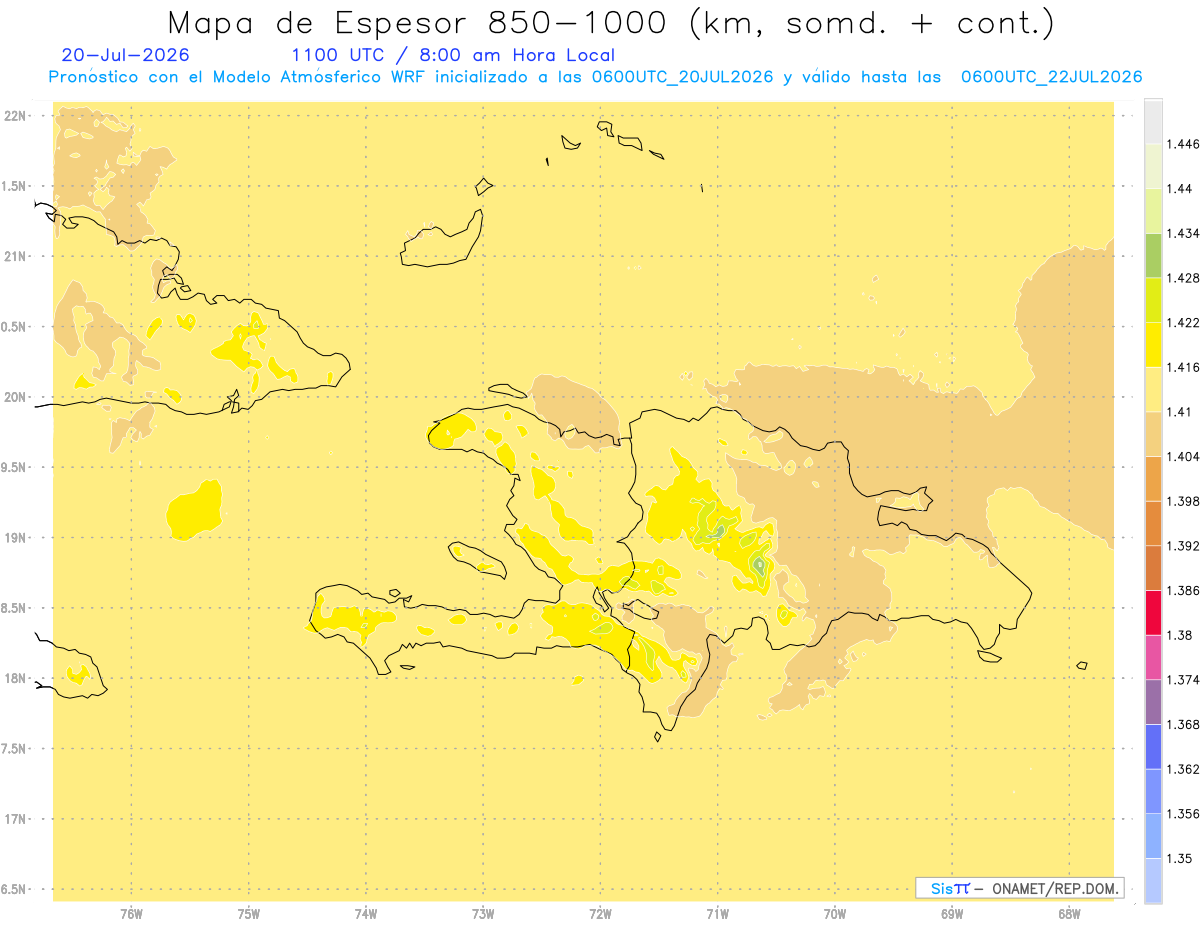This screenshot has width=1200, height=927.
Task: Choose the bright yellow 1.416–1.422 legend band
Action: click(x=1153, y=344)
